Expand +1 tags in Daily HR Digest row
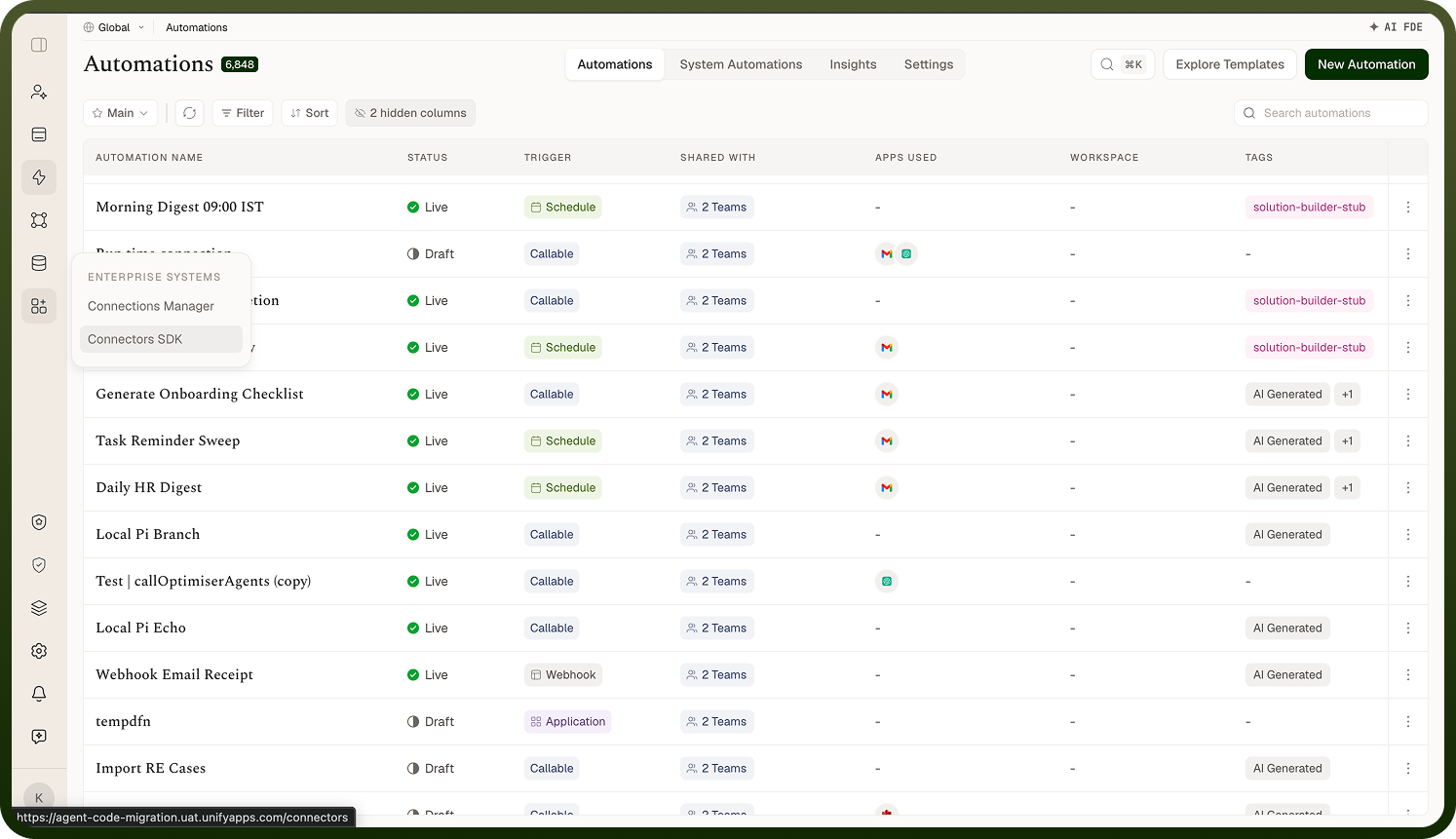This screenshot has width=1456, height=839. coord(1347,488)
